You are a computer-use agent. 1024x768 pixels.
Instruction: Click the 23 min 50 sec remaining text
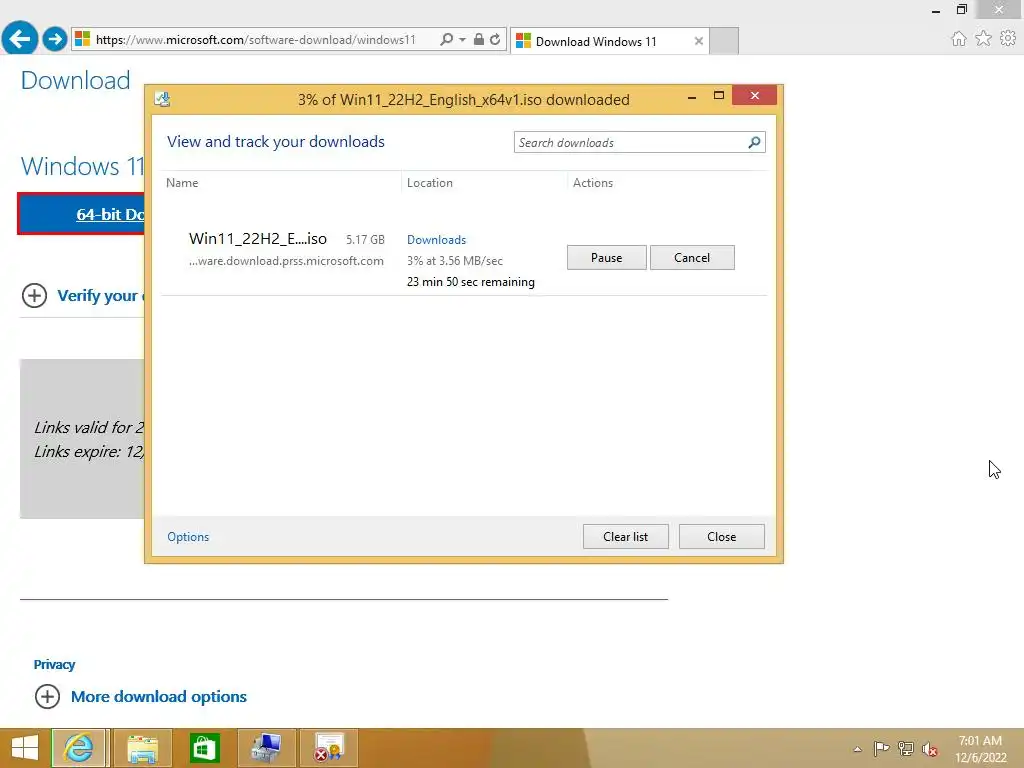point(471,282)
